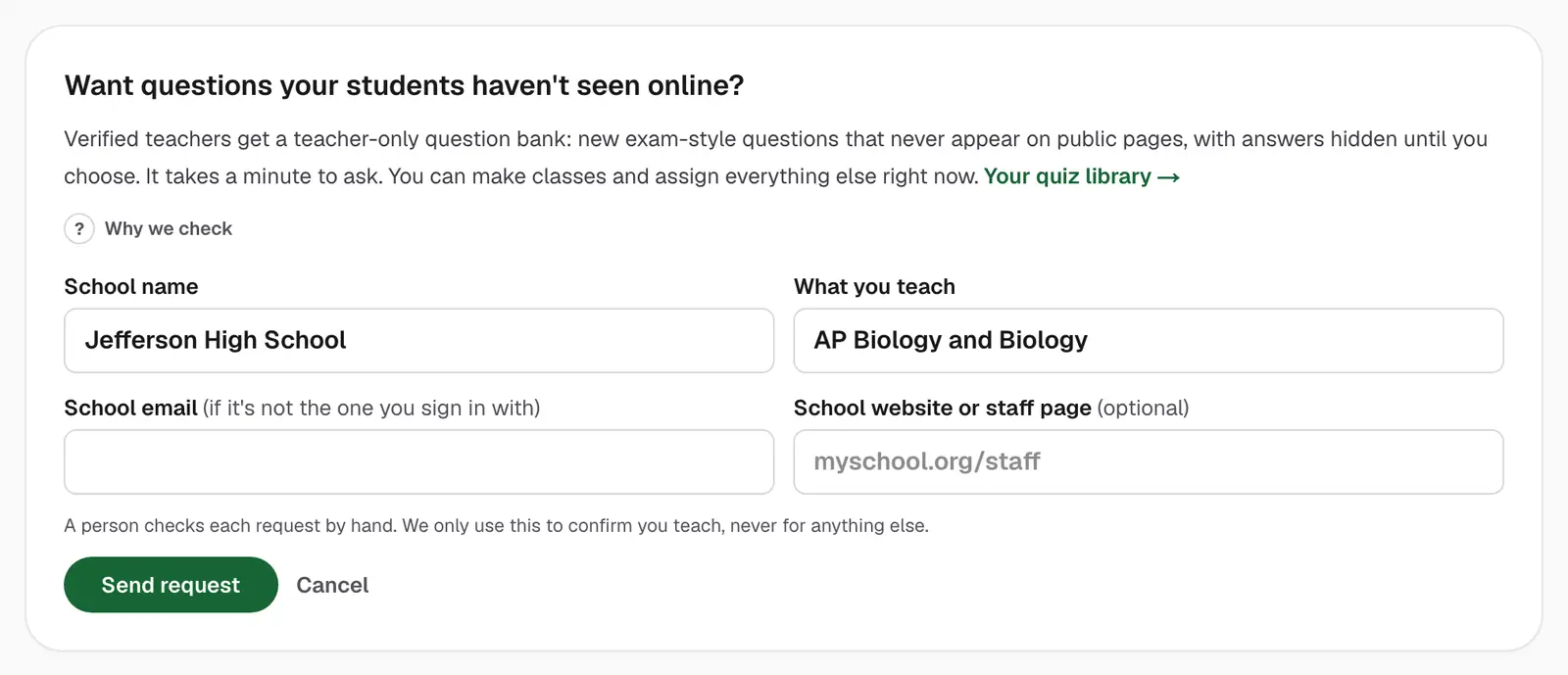
Task: Click the empty School email field
Action: point(419,461)
